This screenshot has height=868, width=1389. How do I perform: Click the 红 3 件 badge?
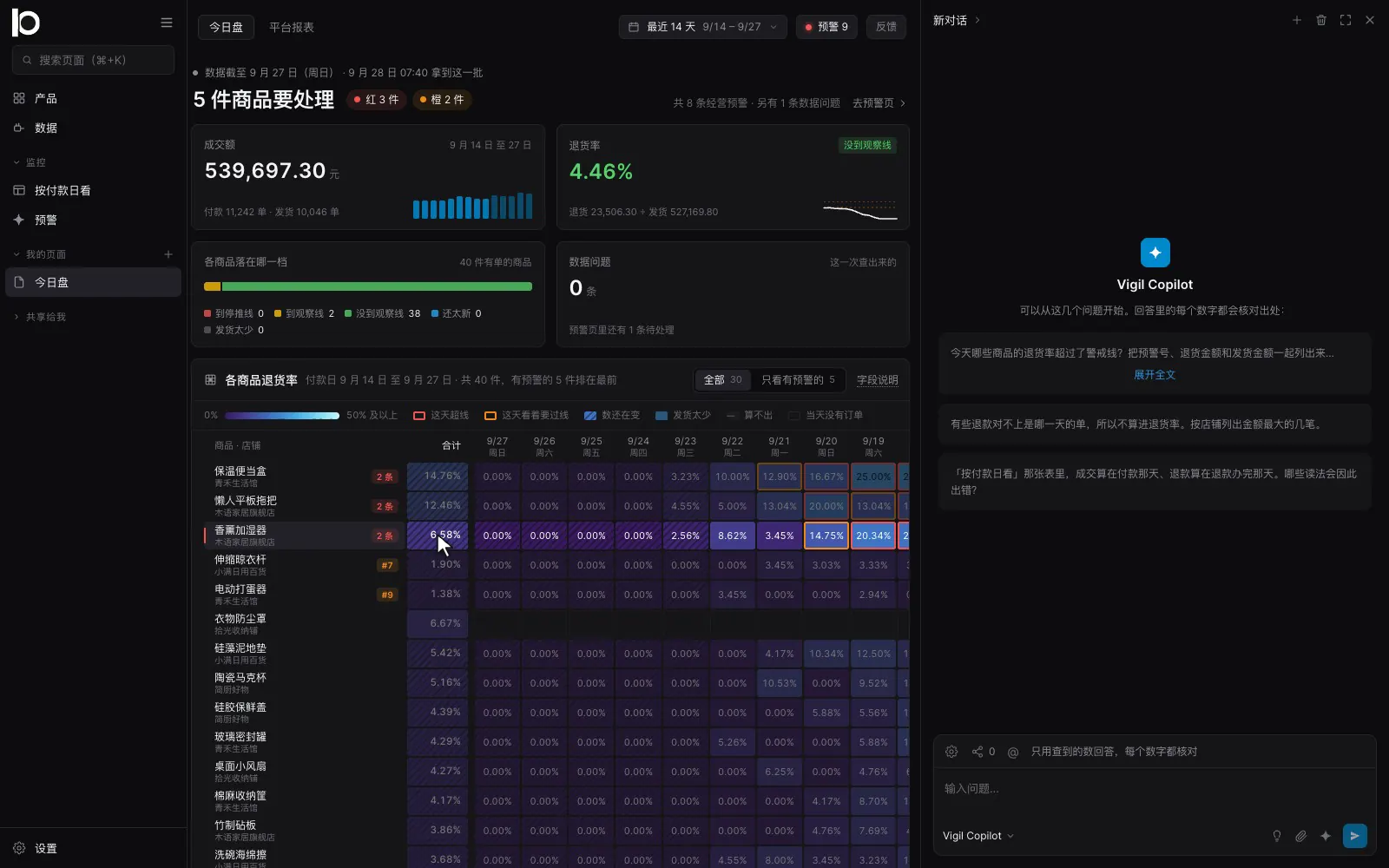point(377,100)
